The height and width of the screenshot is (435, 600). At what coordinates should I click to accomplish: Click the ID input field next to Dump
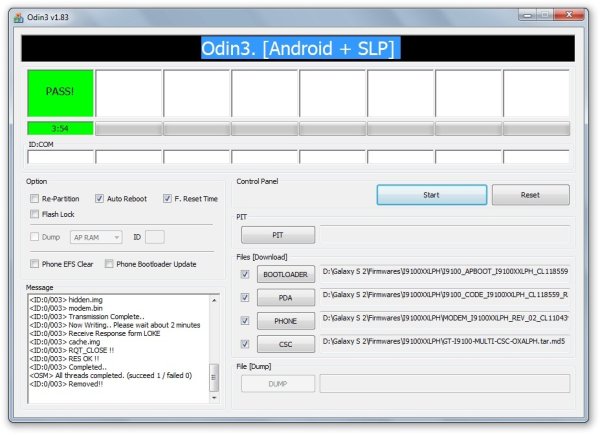coord(155,237)
